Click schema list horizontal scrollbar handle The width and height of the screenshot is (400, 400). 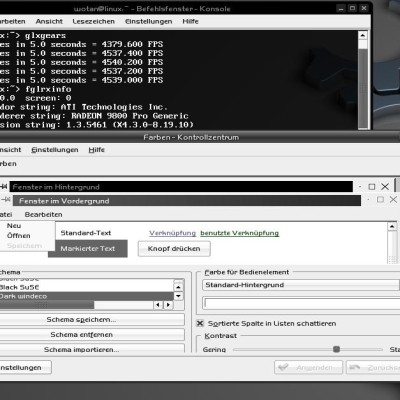(47, 305)
